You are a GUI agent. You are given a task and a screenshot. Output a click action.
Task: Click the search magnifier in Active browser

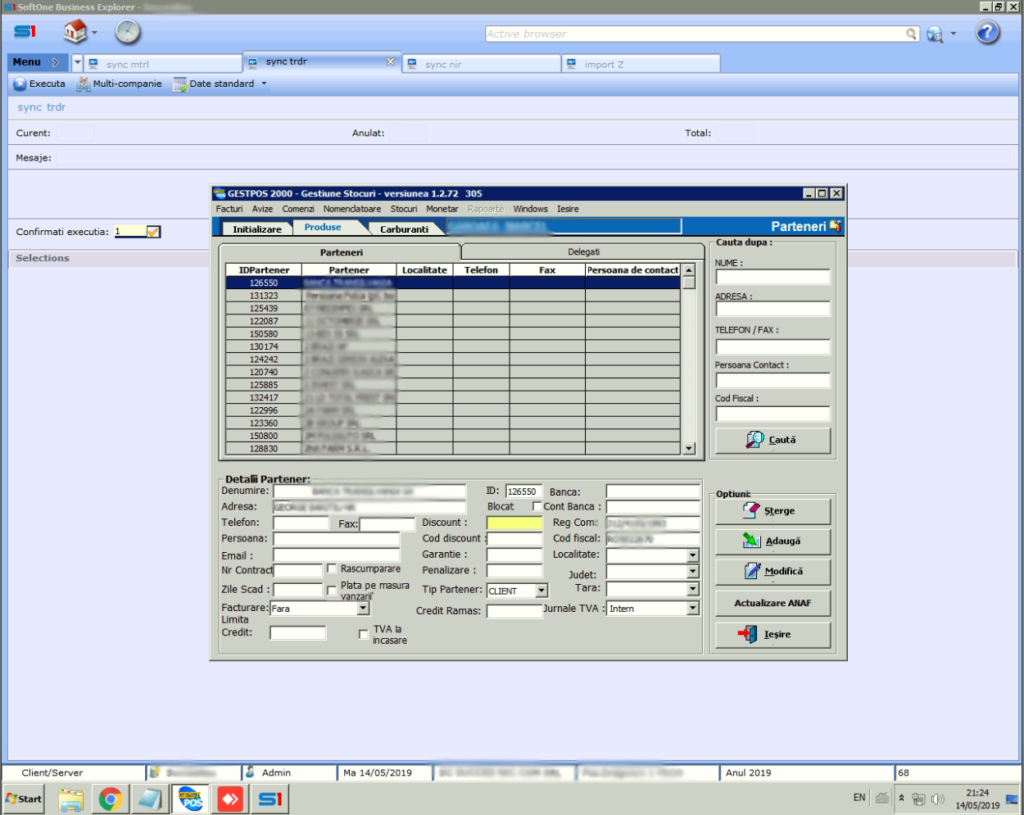(910, 33)
